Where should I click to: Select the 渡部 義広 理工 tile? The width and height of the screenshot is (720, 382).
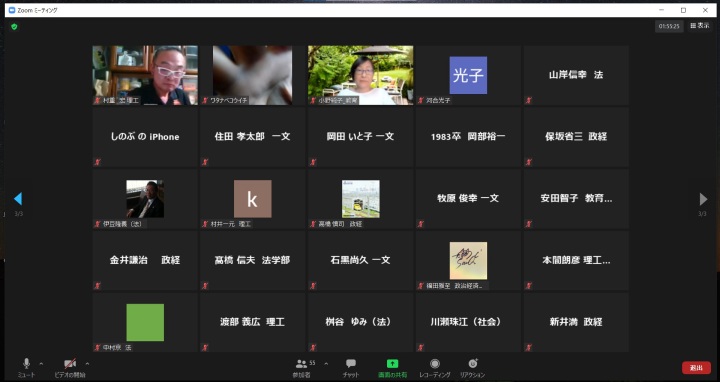[x=253, y=322]
